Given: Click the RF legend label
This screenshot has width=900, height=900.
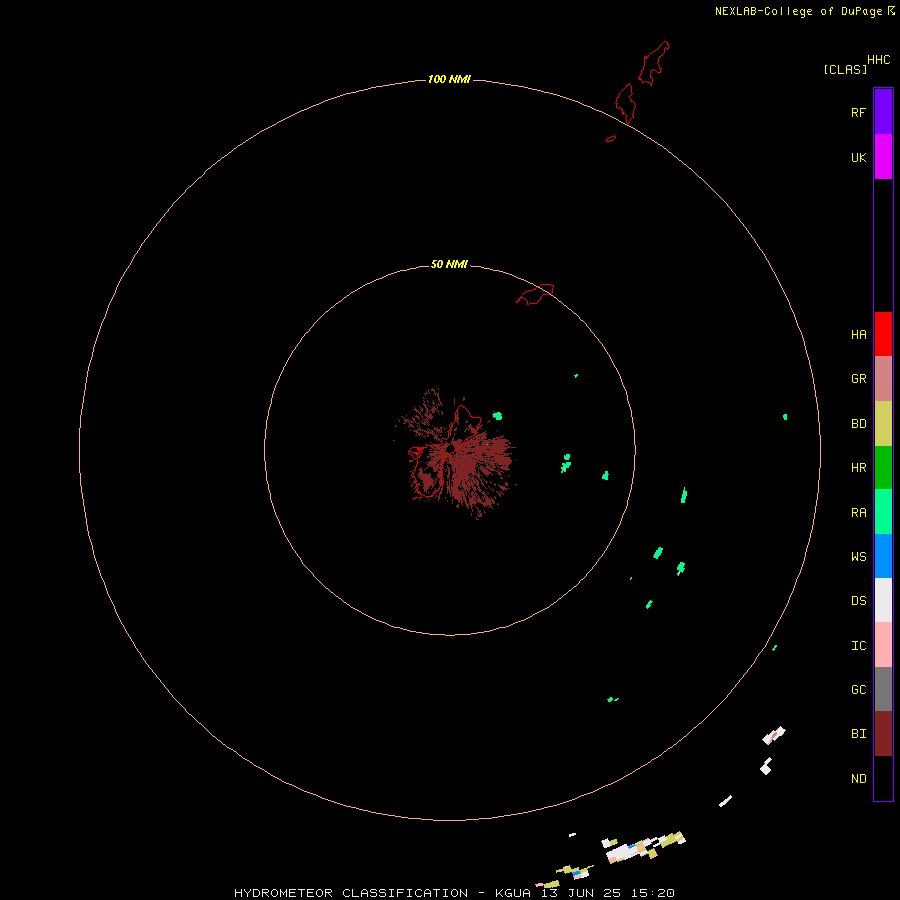Looking at the screenshot, I should (x=858, y=112).
